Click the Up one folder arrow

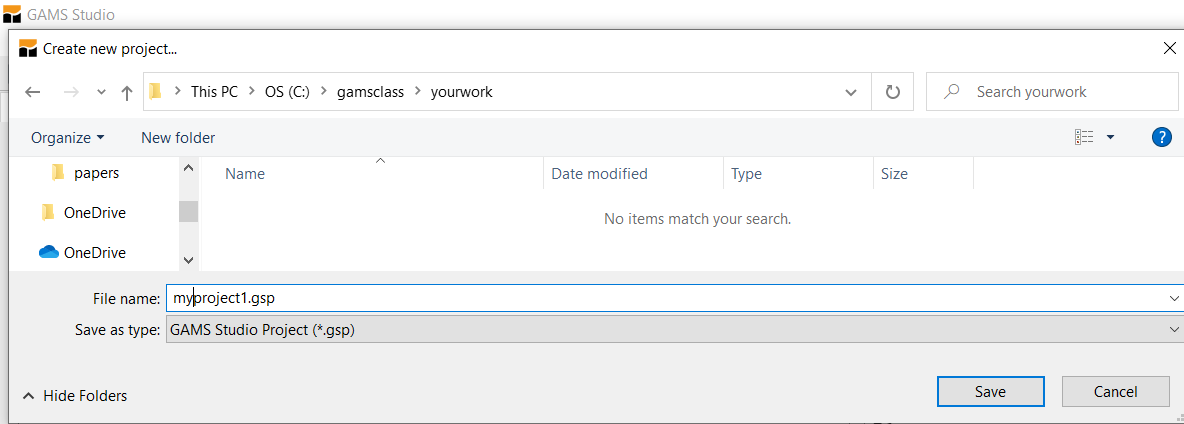coord(127,92)
